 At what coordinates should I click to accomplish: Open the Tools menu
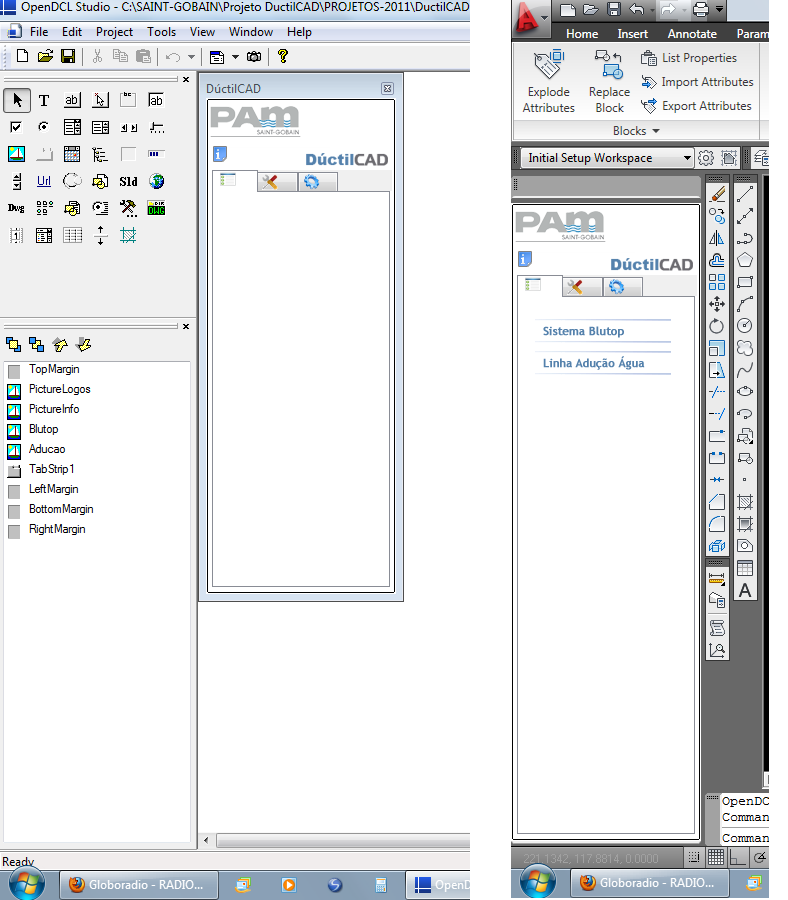point(161,32)
